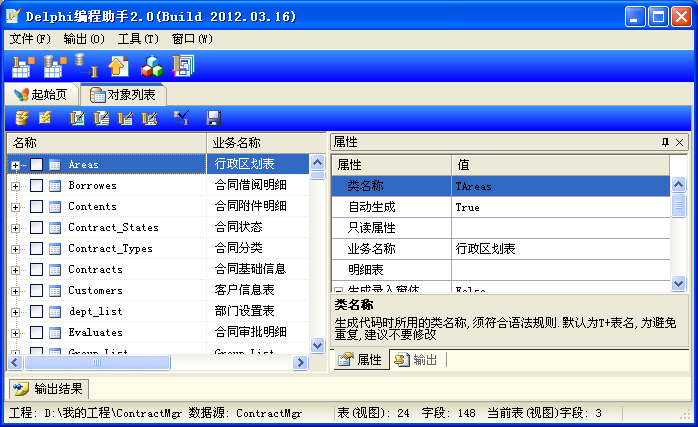
Task: Click the colored cubes toolbar icon
Action: pyautogui.click(x=152, y=67)
